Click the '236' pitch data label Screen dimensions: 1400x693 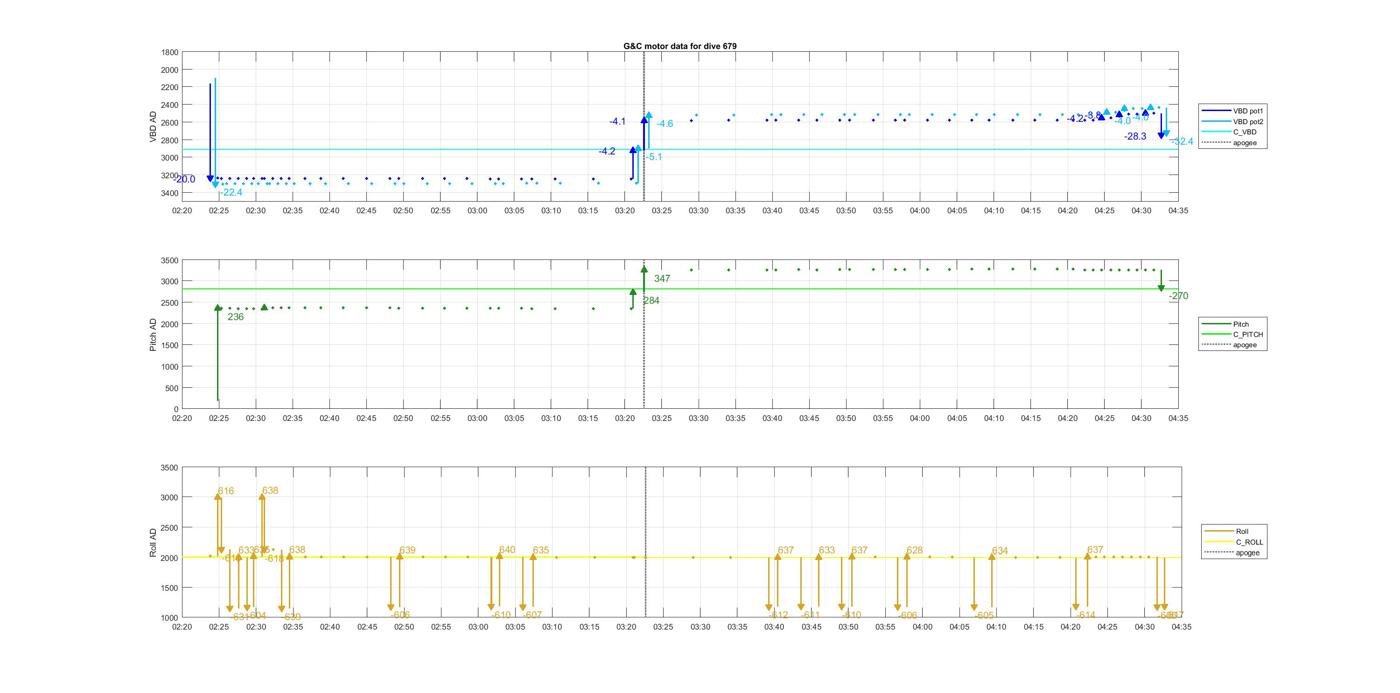click(236, 317)
